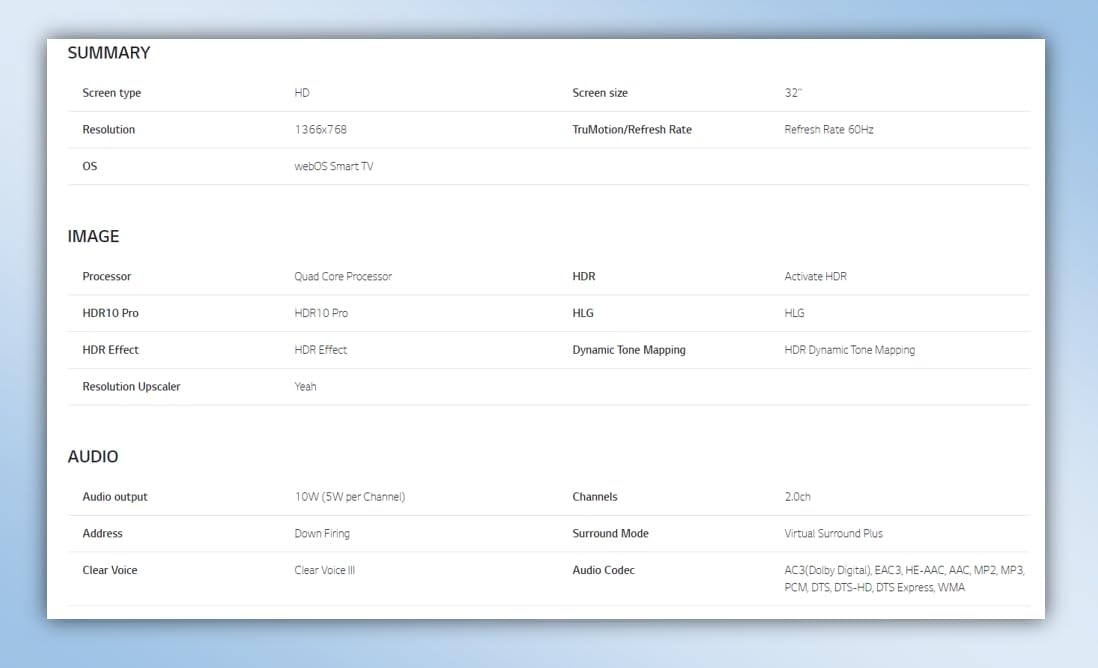Click the webOS Smart TV value
Image resolution: width=1098 pixels, height=668 pixels.
333,167
